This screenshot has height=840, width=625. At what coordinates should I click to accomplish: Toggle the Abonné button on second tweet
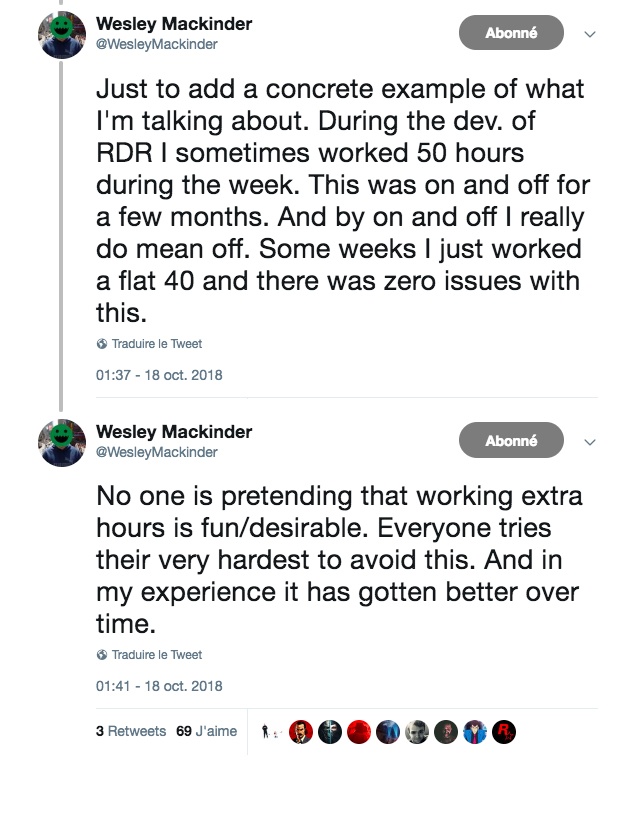511,440
